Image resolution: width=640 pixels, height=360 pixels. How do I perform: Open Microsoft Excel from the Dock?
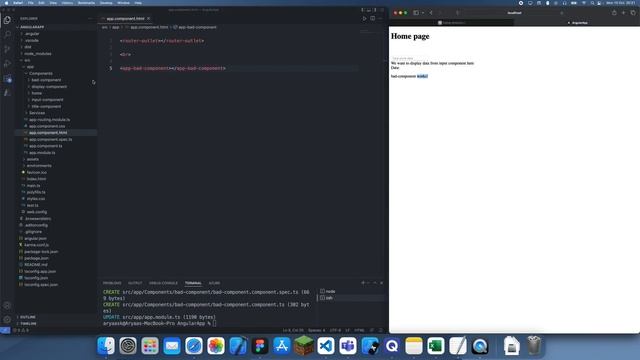(436, 346)
